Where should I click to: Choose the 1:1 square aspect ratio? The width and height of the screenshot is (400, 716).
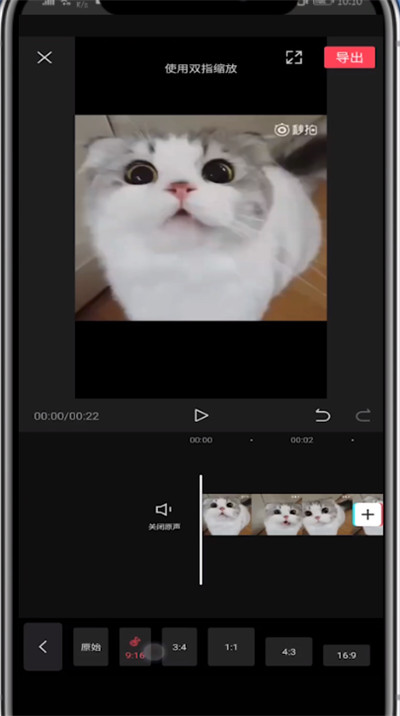[231, 647]
